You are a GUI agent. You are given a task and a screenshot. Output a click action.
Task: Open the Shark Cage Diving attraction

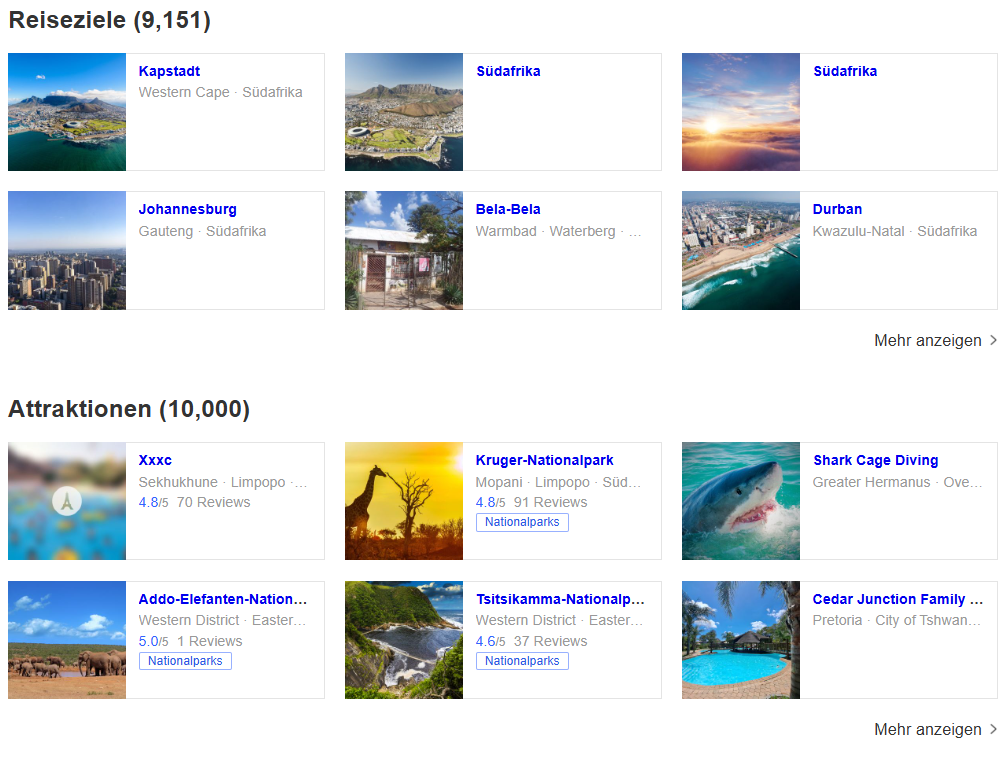pyautogui.click(x=875, y=461)
